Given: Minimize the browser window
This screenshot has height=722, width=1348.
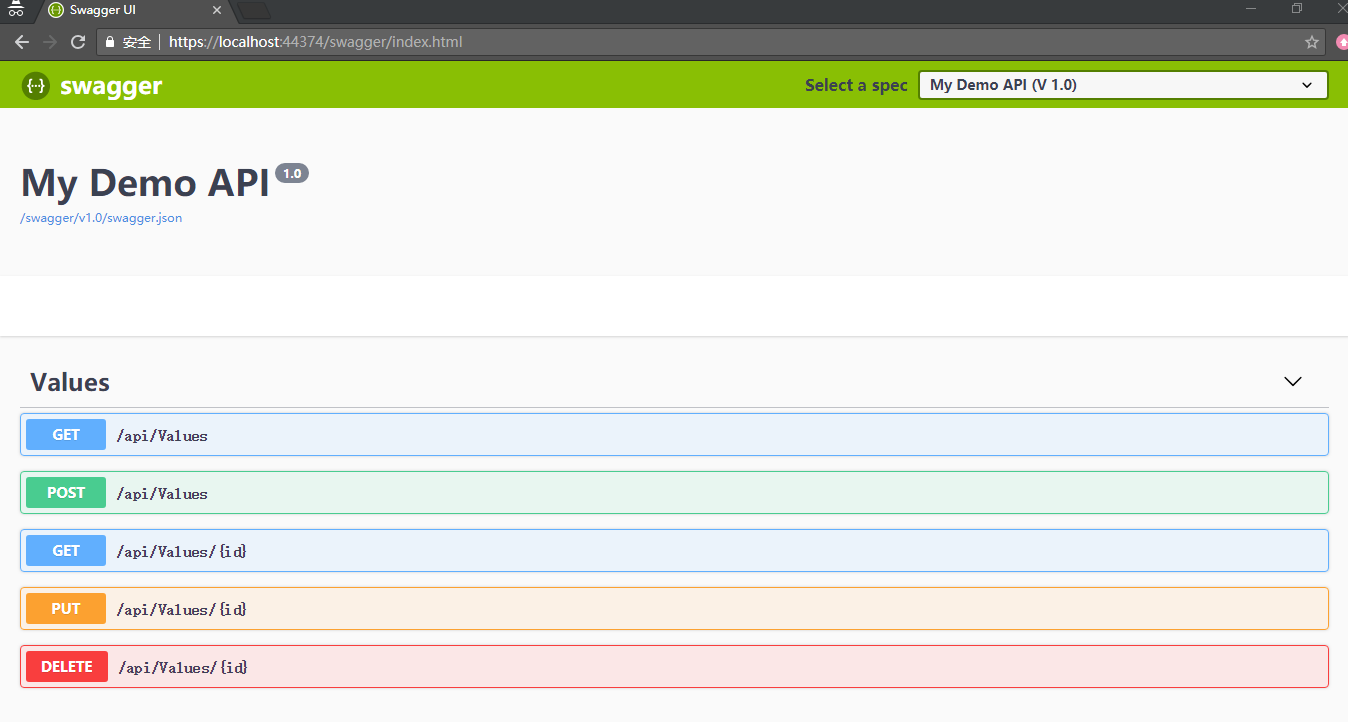Looking at the screenshot, I should (x=1251, y=9).
